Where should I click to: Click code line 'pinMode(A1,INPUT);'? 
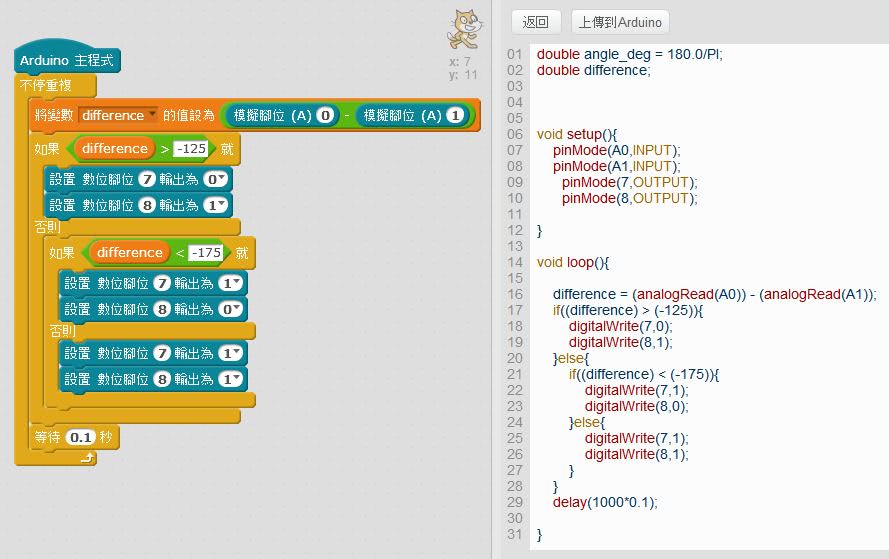pos(616,166)
